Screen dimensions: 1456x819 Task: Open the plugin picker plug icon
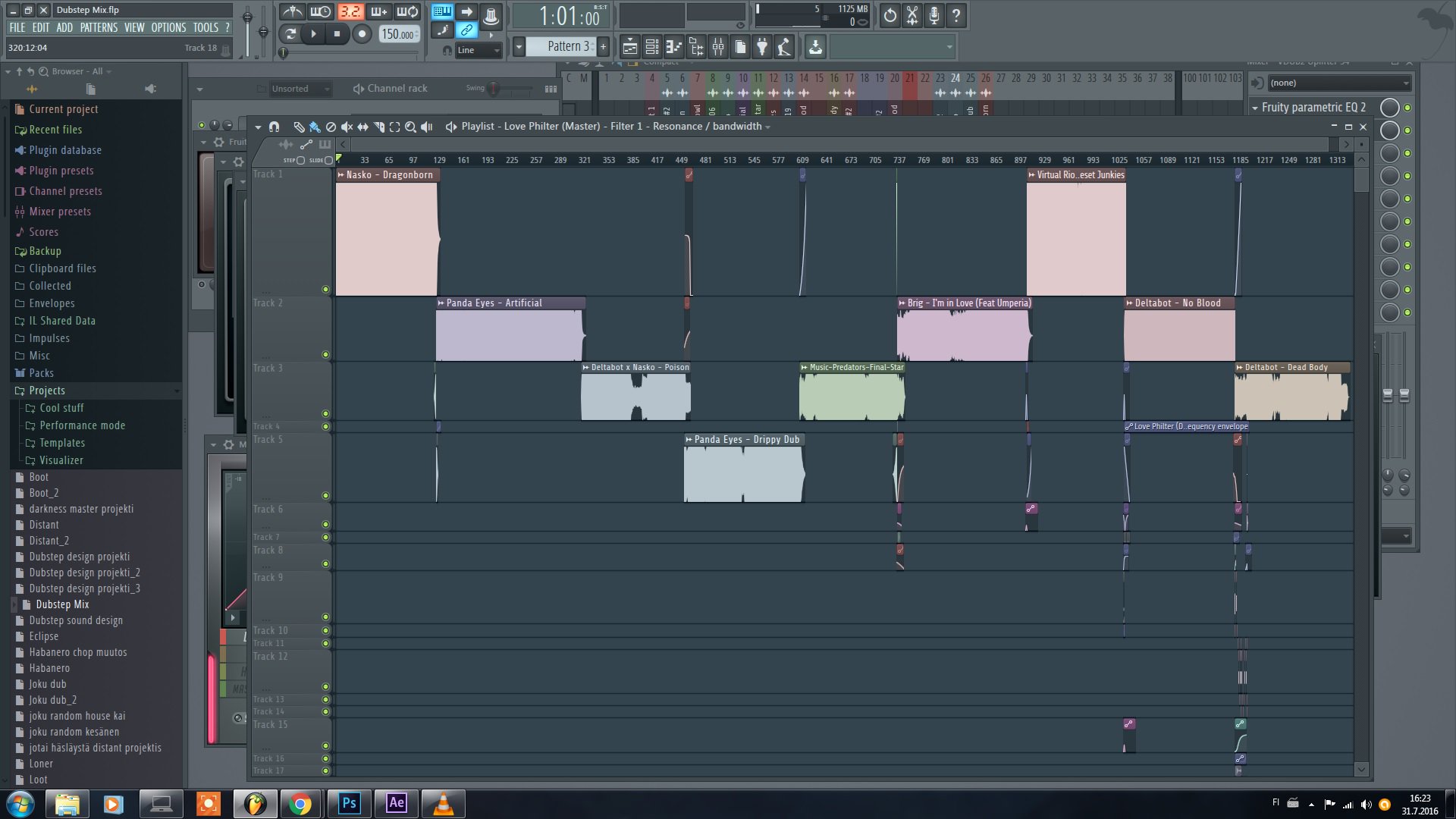point(762,47)
